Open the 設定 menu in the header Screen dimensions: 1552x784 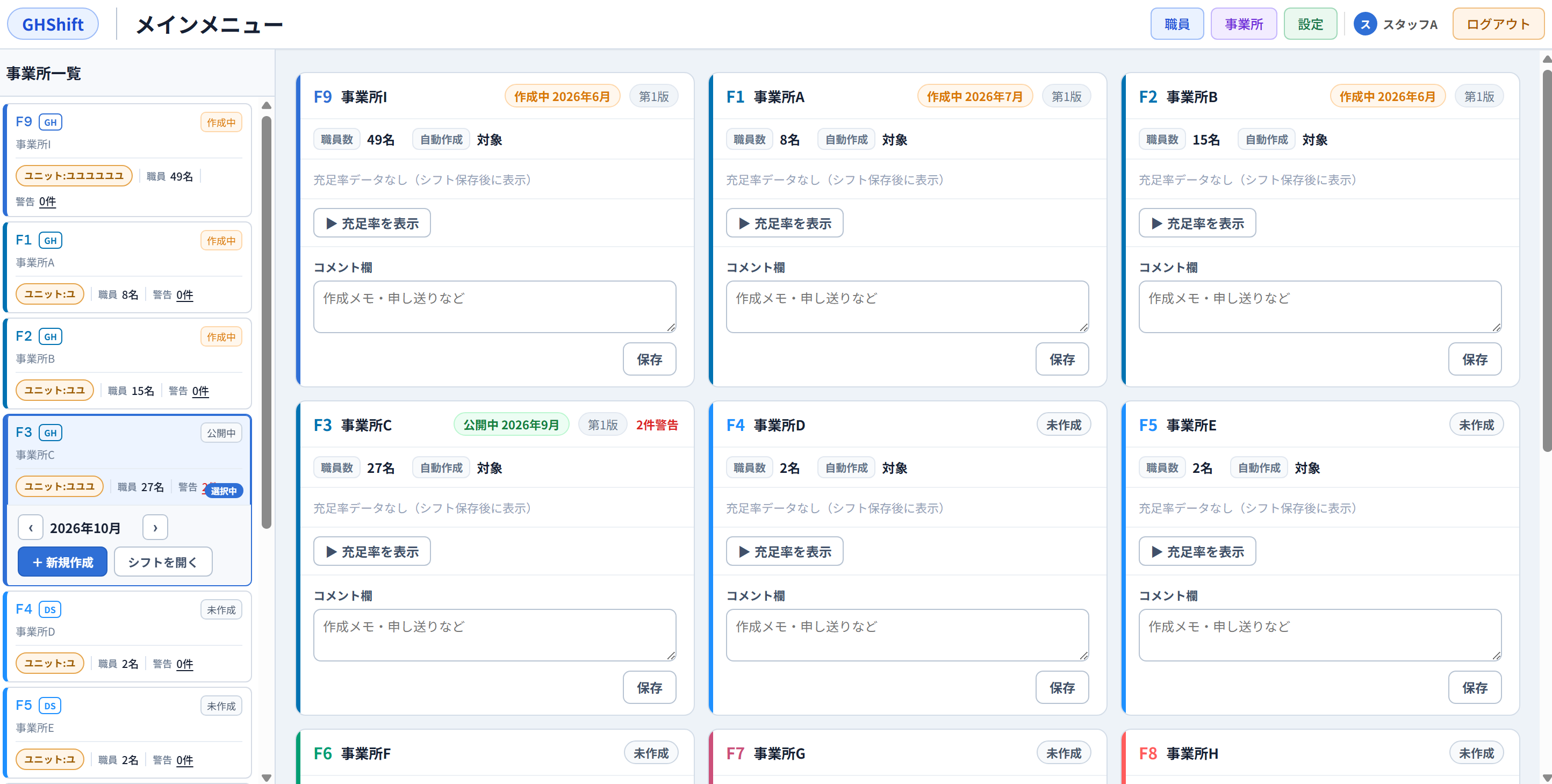point(1310,24)
